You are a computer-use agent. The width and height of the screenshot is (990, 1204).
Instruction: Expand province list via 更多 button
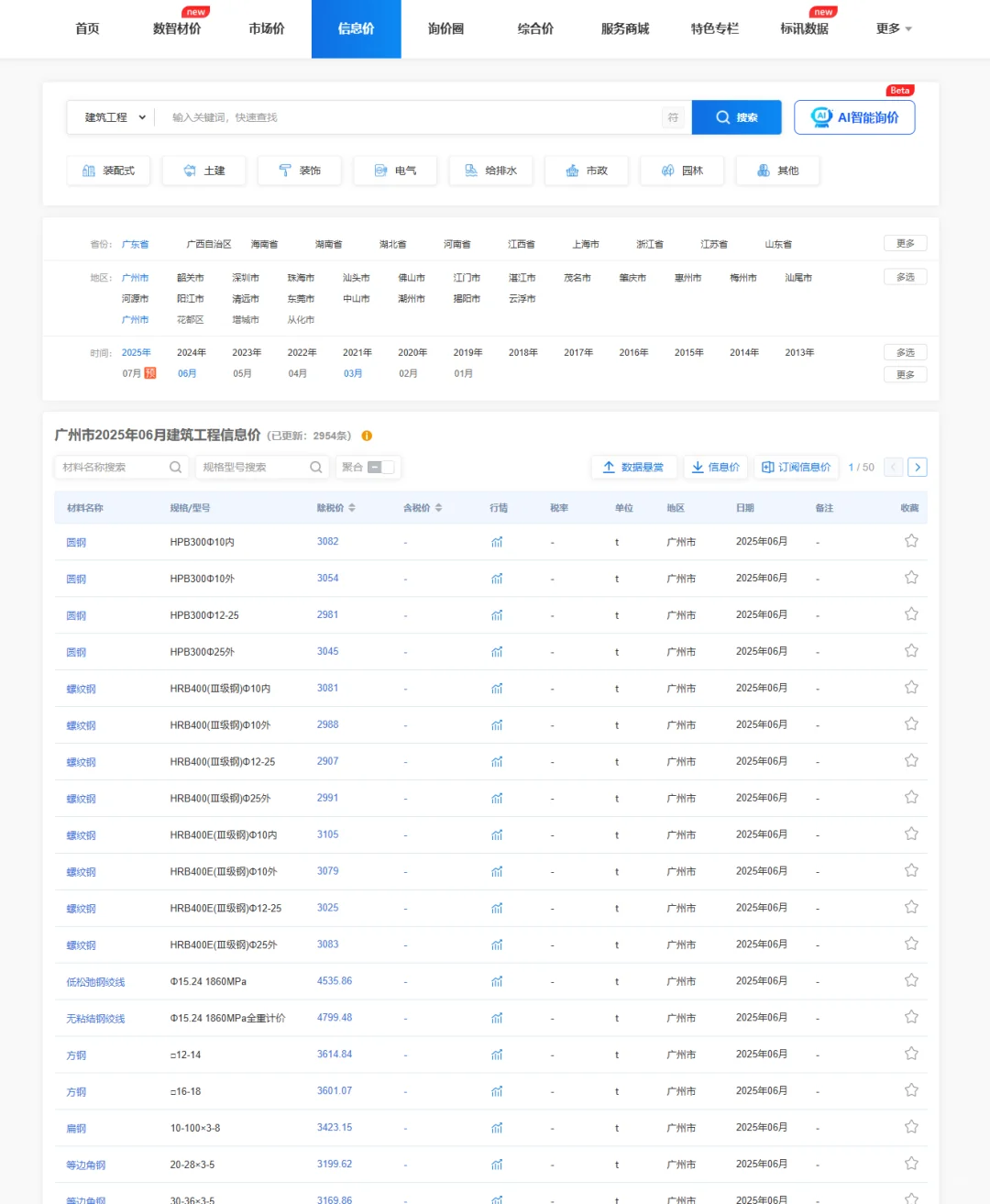[905, 242]
